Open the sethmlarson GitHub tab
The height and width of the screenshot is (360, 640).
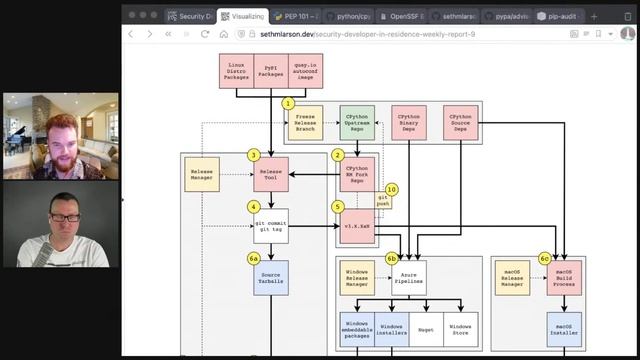(454, 16)
